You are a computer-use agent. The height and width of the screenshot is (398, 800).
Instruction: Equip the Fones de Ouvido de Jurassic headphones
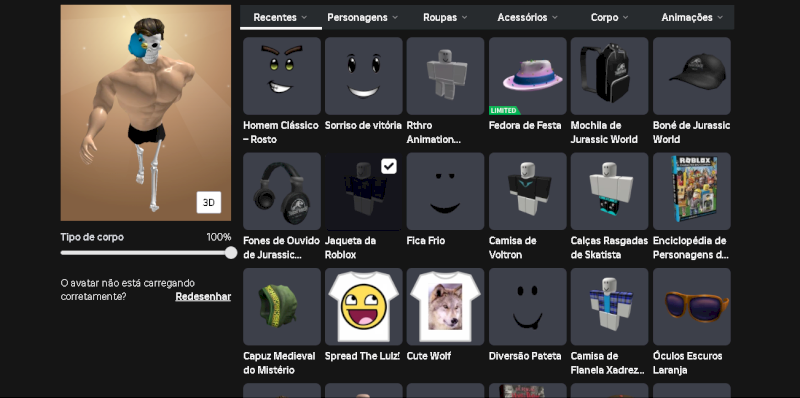coord(282,191)
